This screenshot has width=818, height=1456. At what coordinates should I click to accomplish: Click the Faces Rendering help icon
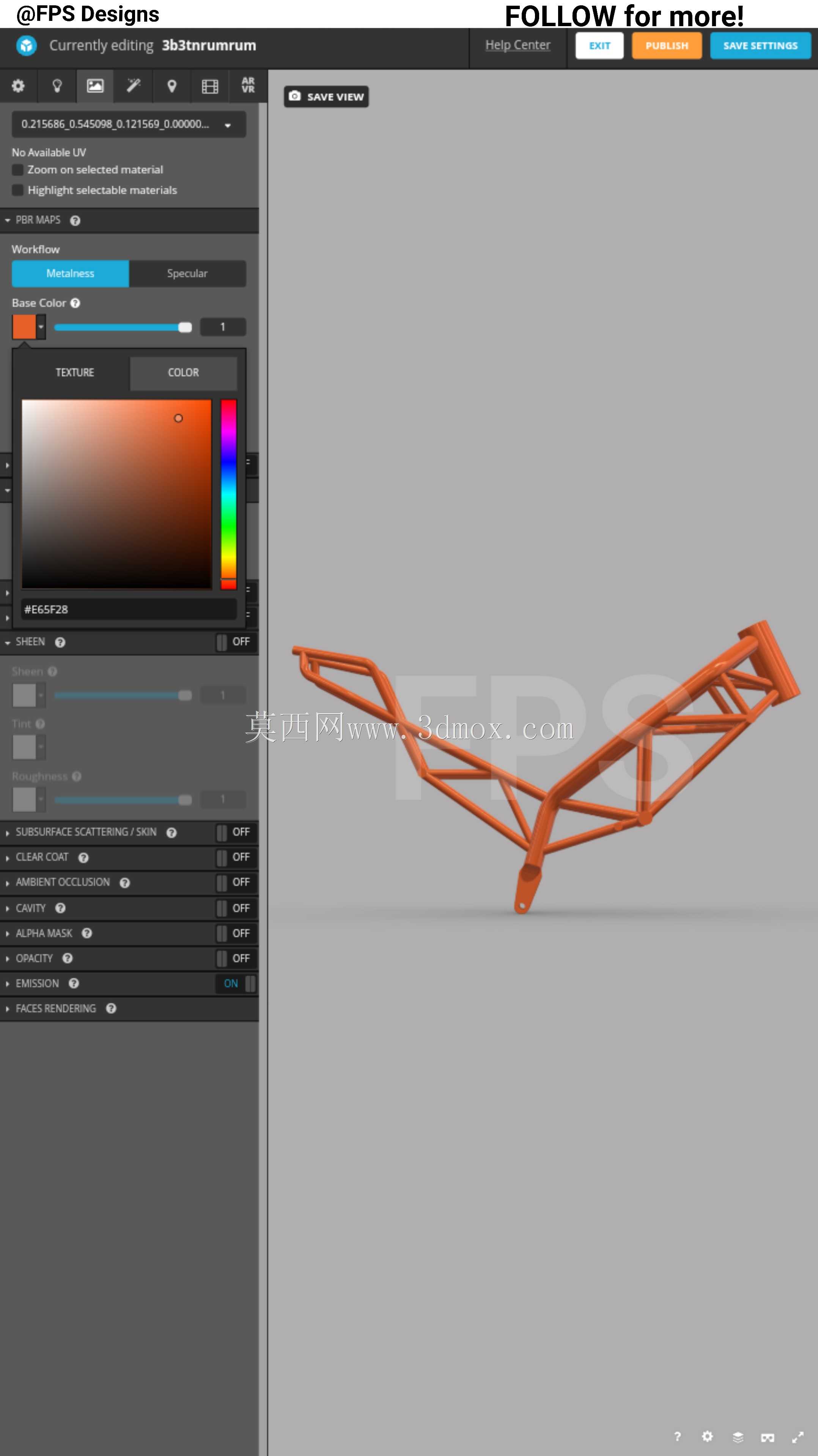111,1008
